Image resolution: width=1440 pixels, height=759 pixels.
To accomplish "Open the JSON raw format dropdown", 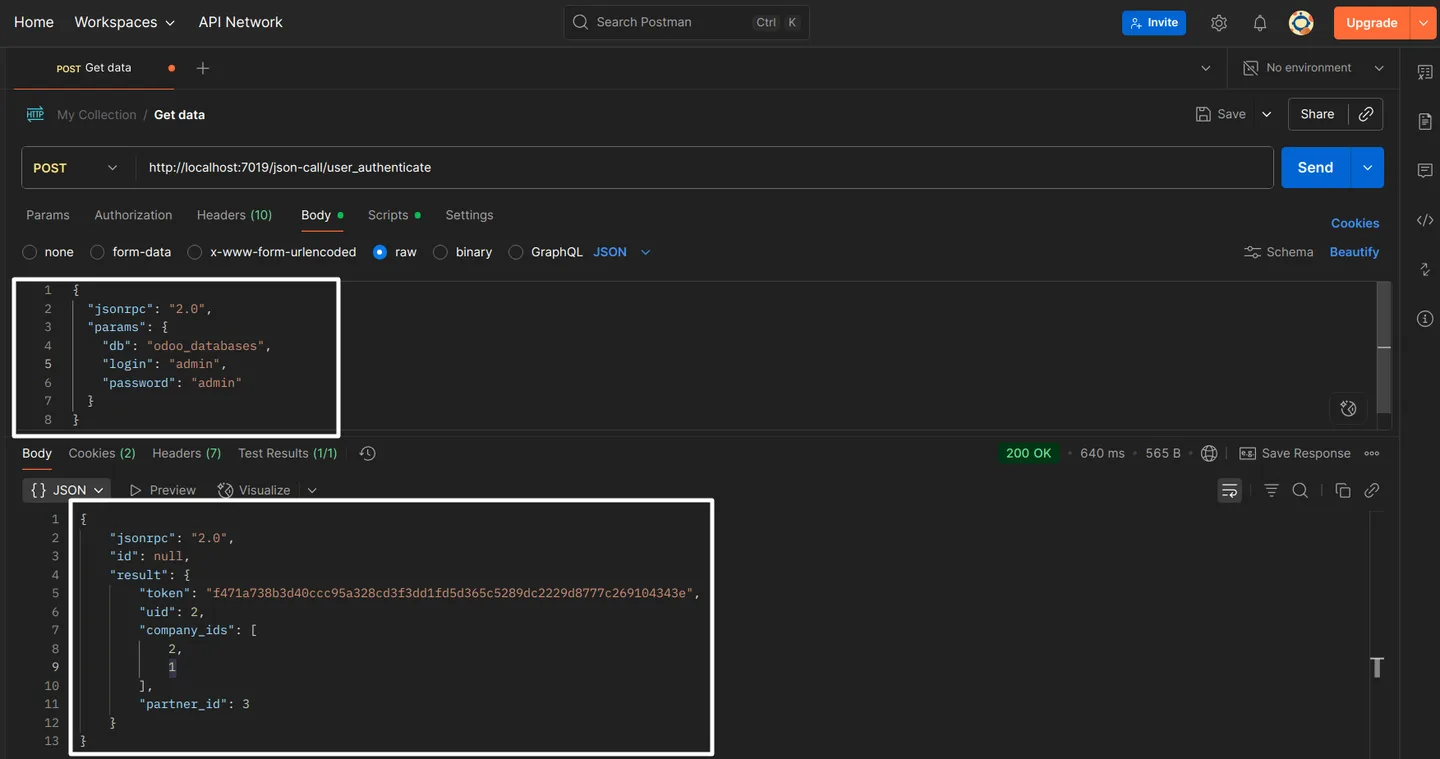I will click(x=622, y=252).
